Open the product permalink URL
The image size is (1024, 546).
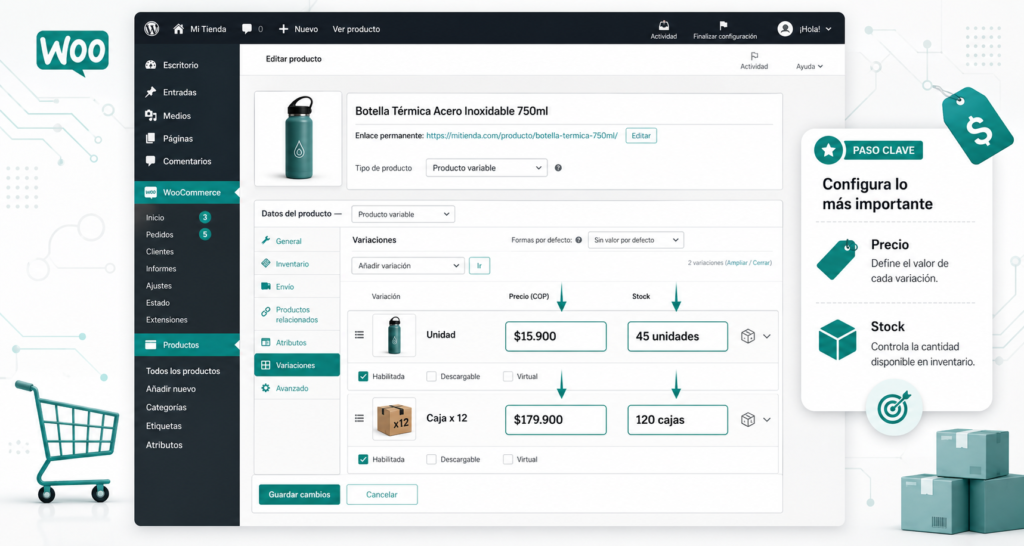pyautogui.click(x=521, y=136)
